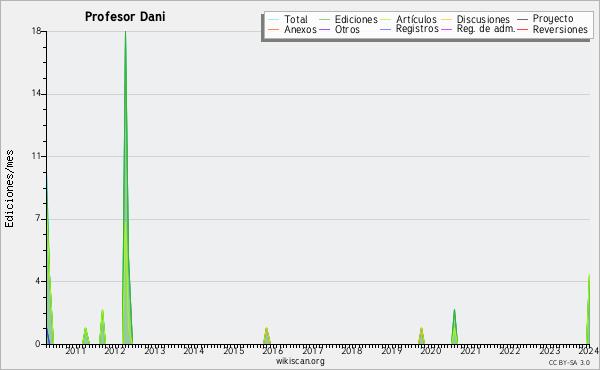This screenshot has width=600, height=370.
Task: Click the 2020 x-axis label
Action: pyautogui.click(x=431, y=350)
